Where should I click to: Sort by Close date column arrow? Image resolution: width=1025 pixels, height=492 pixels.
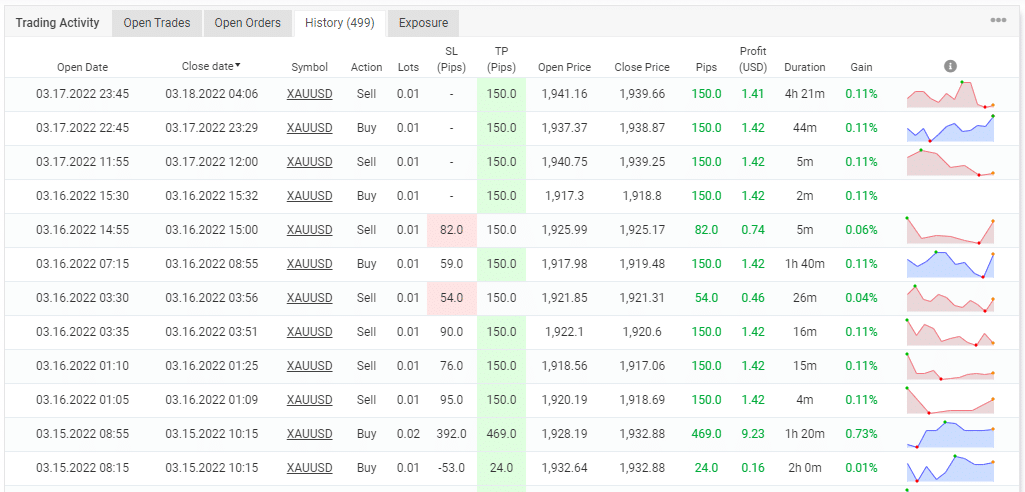tap(237, 66)
